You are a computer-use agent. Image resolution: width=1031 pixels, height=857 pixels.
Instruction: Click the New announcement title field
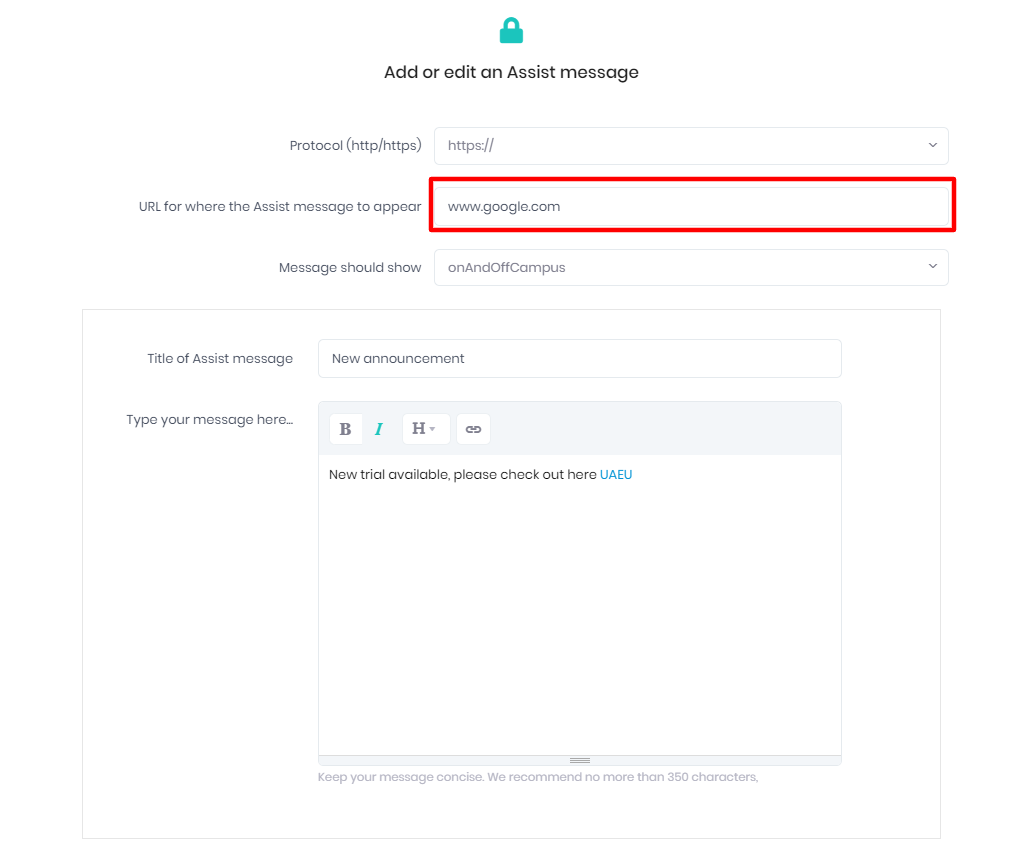[x=579, y=359]
